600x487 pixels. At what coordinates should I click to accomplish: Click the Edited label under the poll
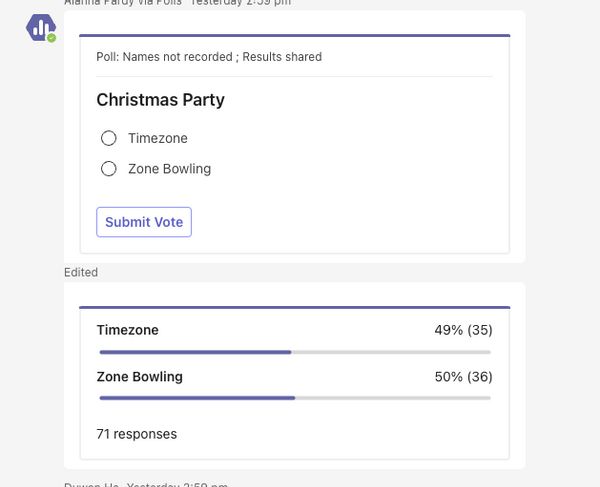[x=81, y=272]
